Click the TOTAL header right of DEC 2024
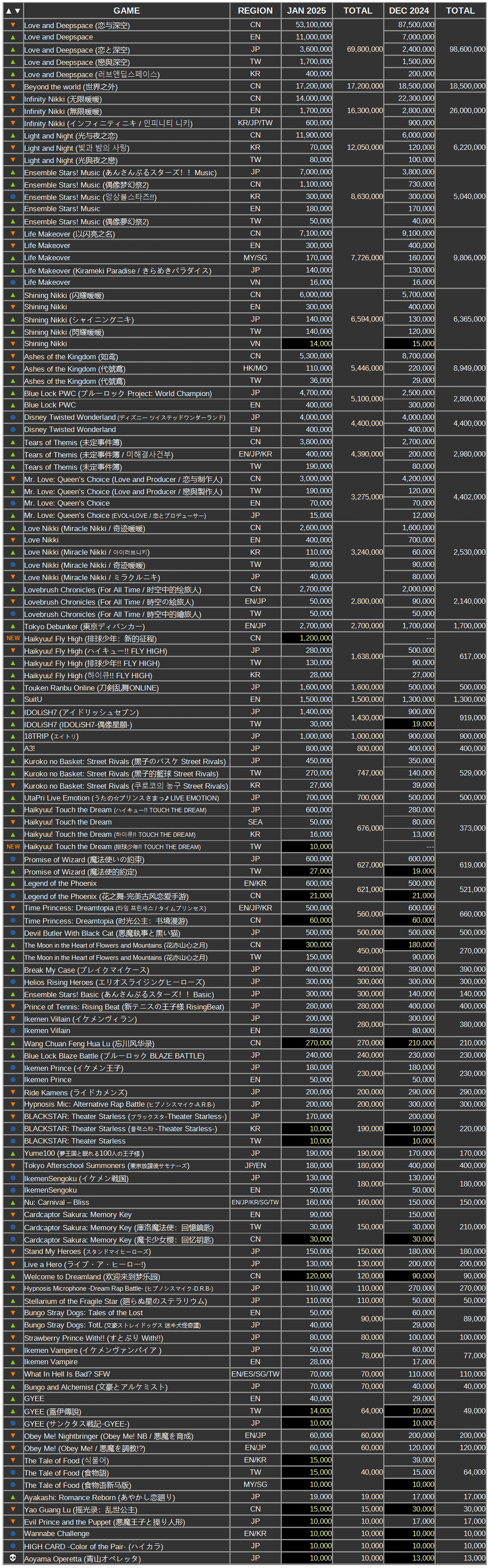Image resolution: width=489 pixels, height=1568 pixels. pyautogui.click(x=460, y=10)
